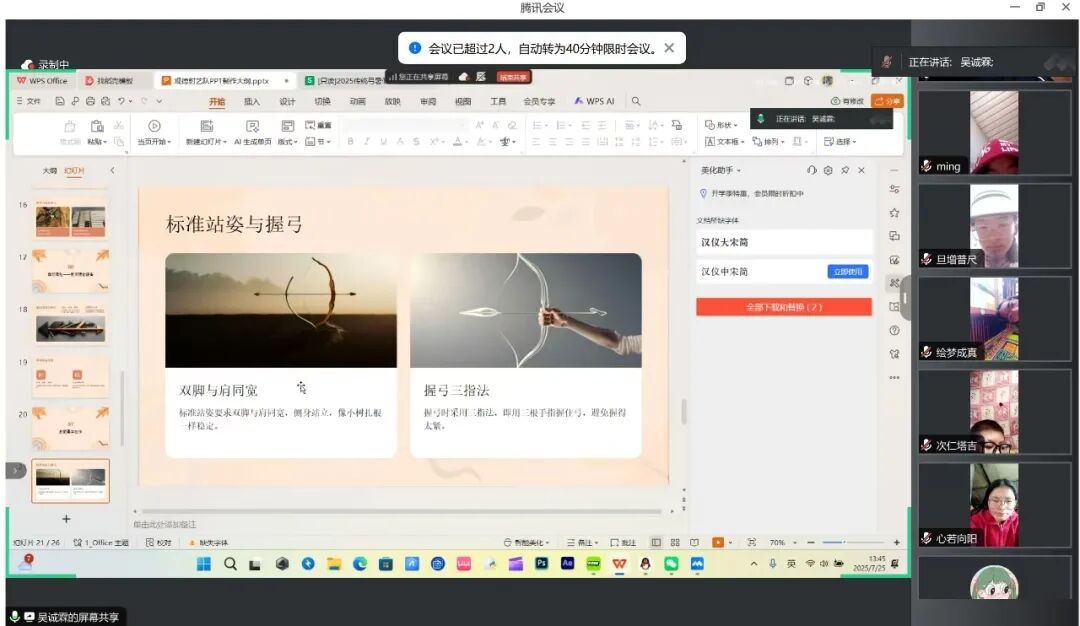Open the 形状 shapes dropdown
1080x626 pixels.
(721, 125)
